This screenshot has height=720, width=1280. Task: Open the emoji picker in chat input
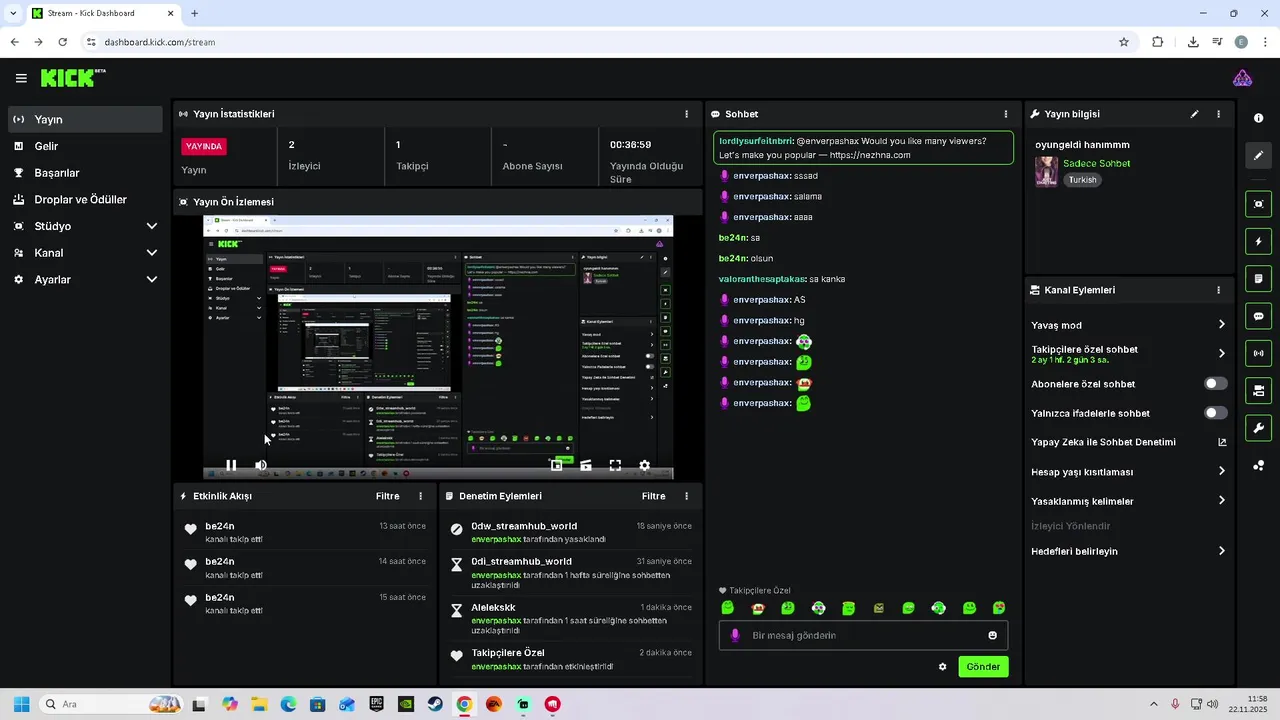(992, 635)
